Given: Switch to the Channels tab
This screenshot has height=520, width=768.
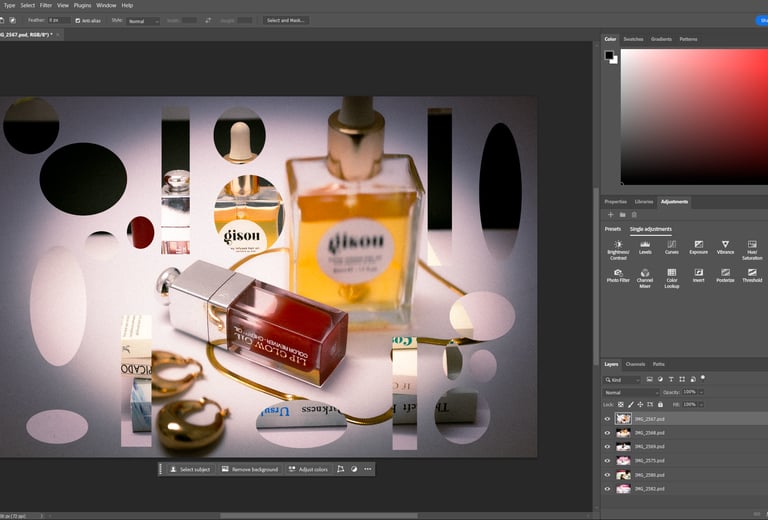Looking at the screenshot, I should tap(635, 364).
